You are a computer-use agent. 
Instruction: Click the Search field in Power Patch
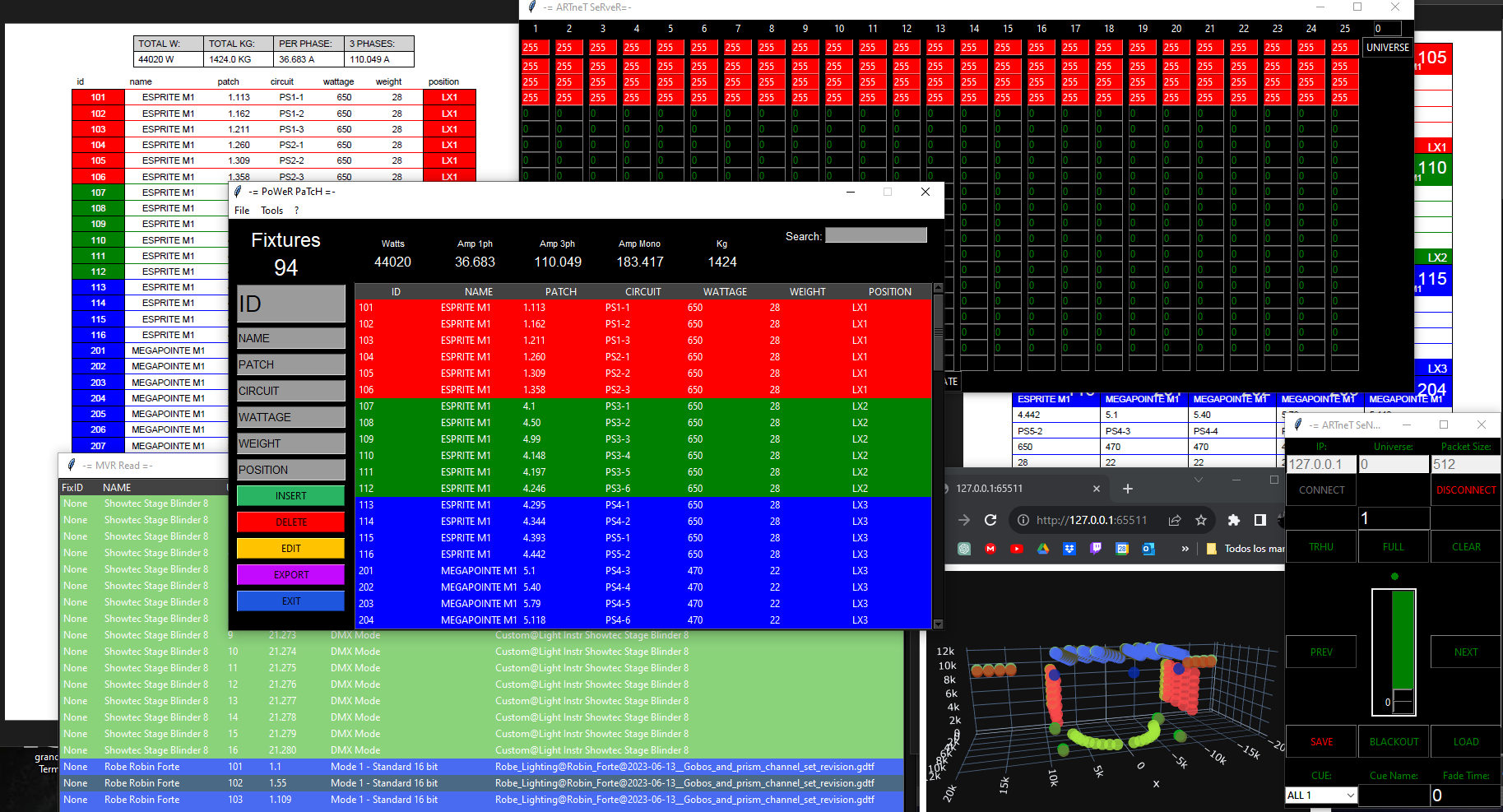click(875, 236)
